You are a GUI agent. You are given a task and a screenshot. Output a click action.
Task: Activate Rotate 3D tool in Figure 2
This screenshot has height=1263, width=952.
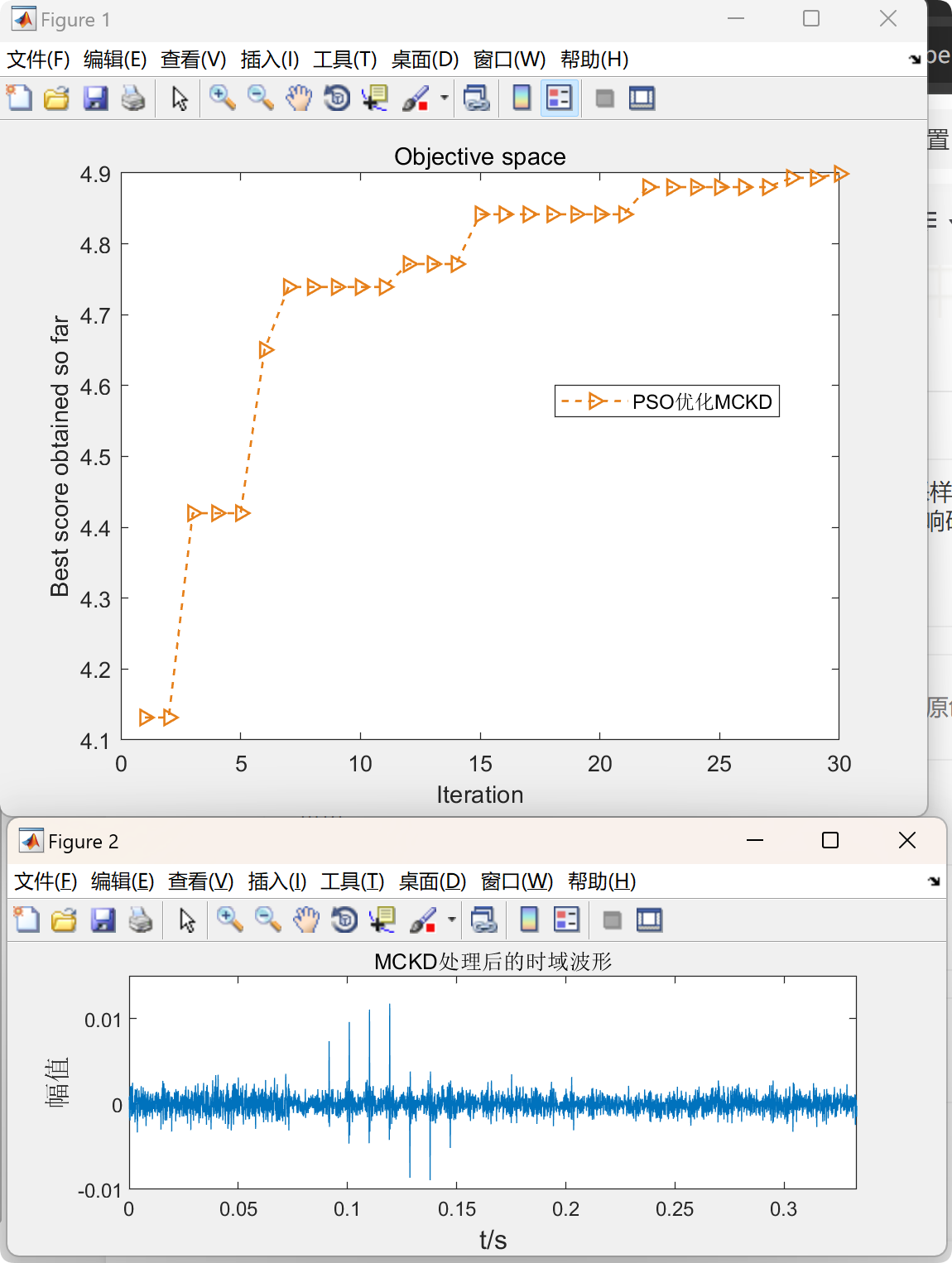pos(344,920)
